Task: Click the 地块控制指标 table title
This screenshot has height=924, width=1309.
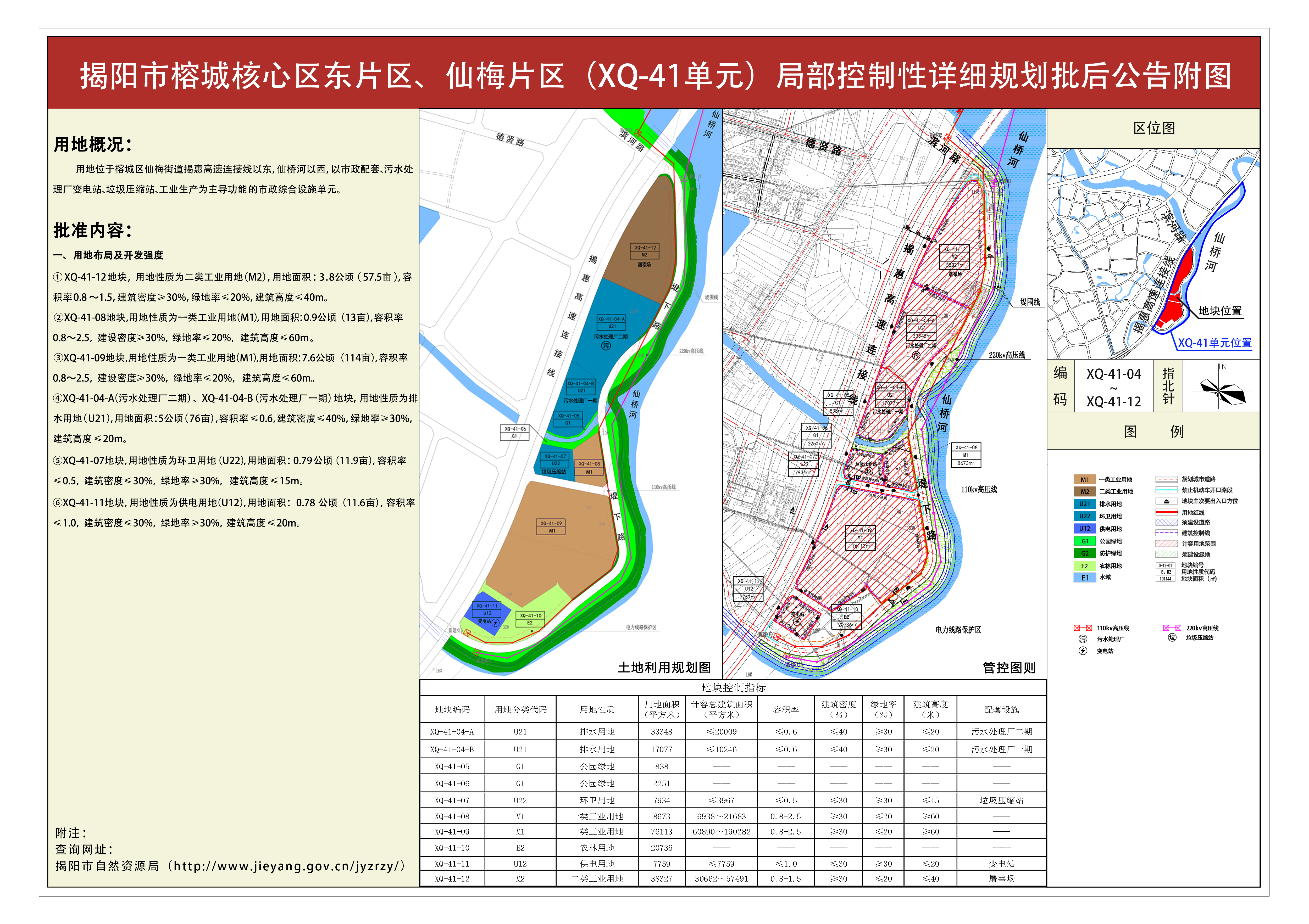Action: [733, 687]
